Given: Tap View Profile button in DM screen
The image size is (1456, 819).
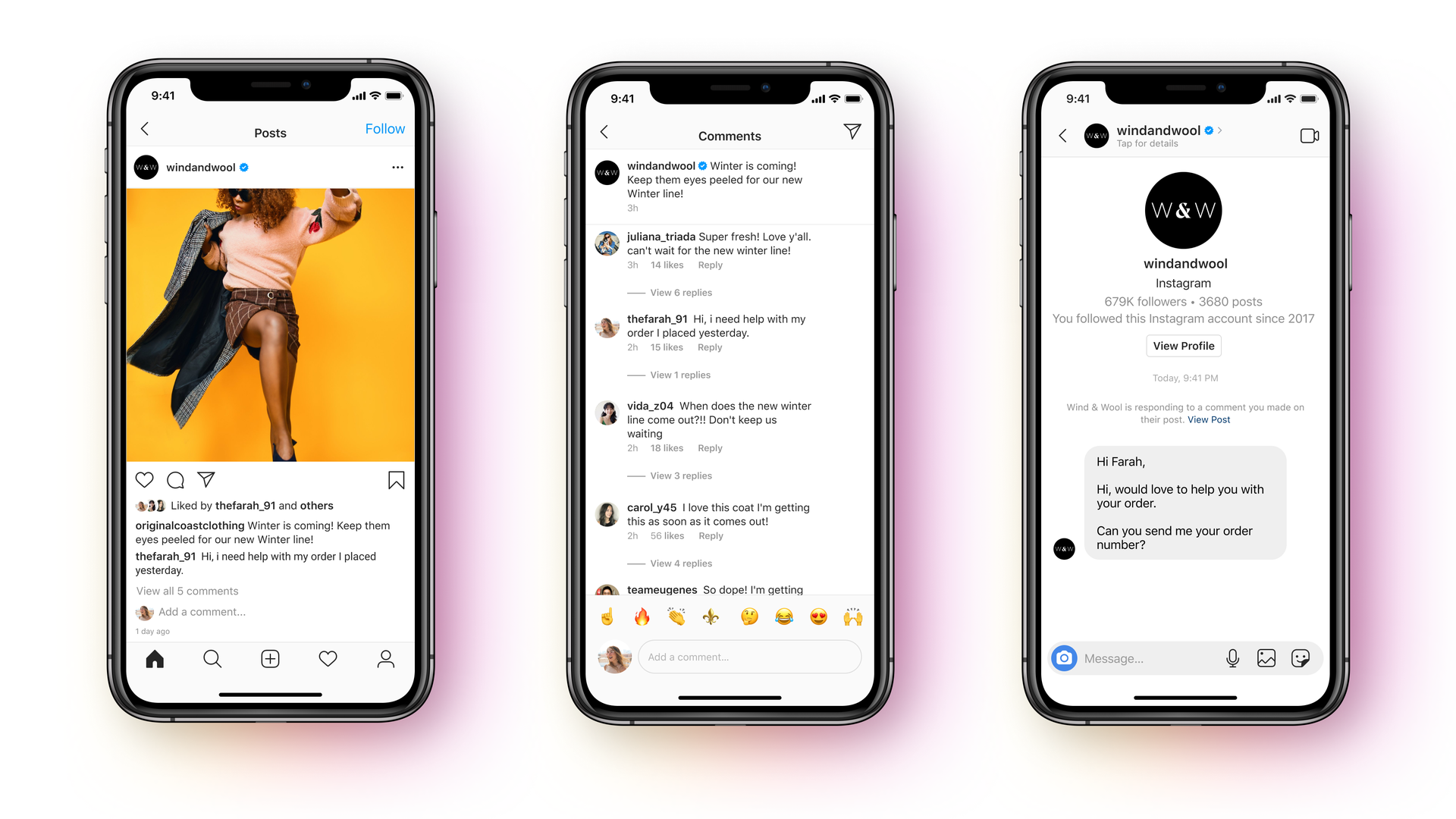Looking at the screenshot, I should pyautogui.click(x=1185, y=346).
